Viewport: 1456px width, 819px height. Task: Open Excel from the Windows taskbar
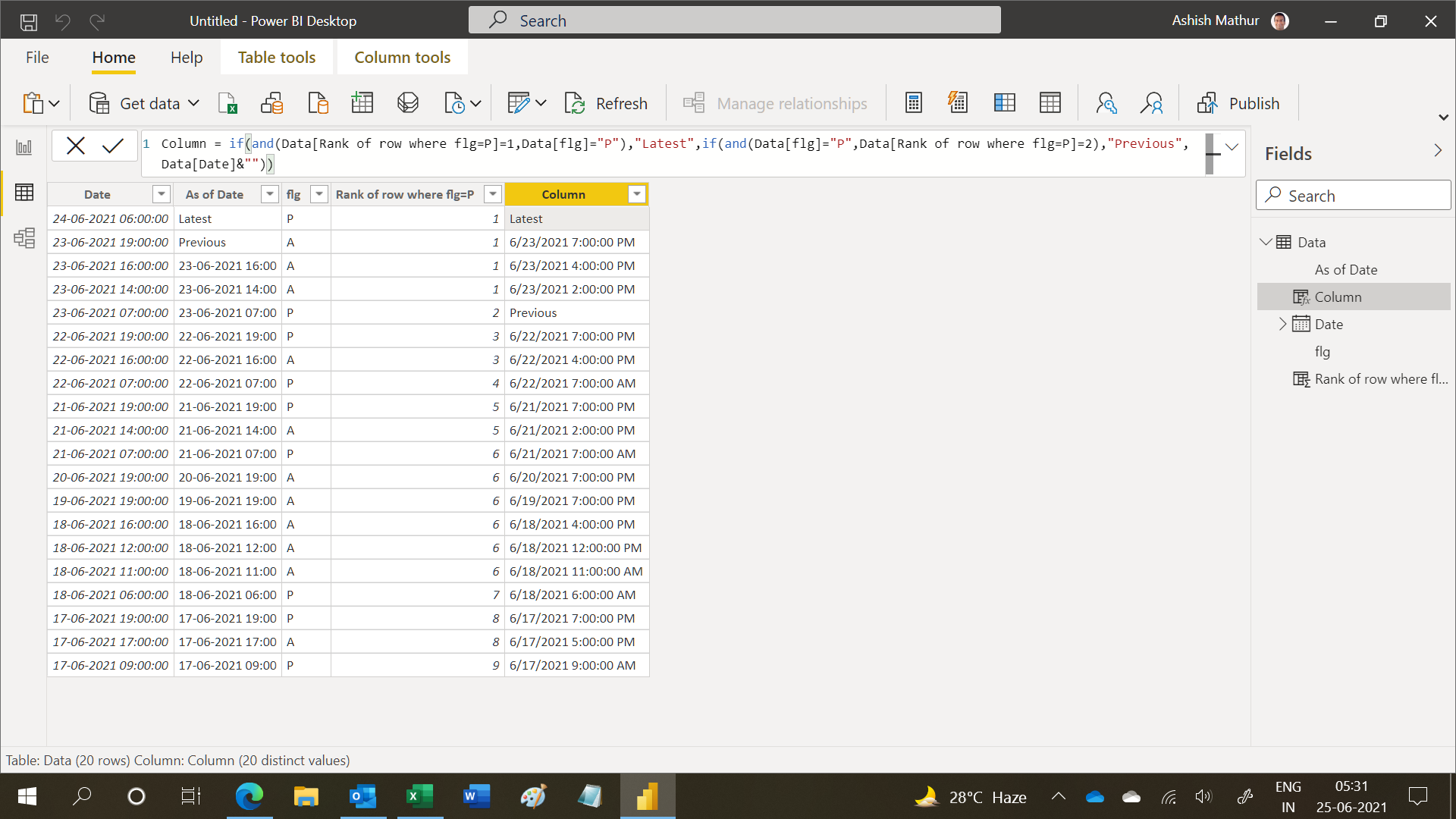coord(419,796)
